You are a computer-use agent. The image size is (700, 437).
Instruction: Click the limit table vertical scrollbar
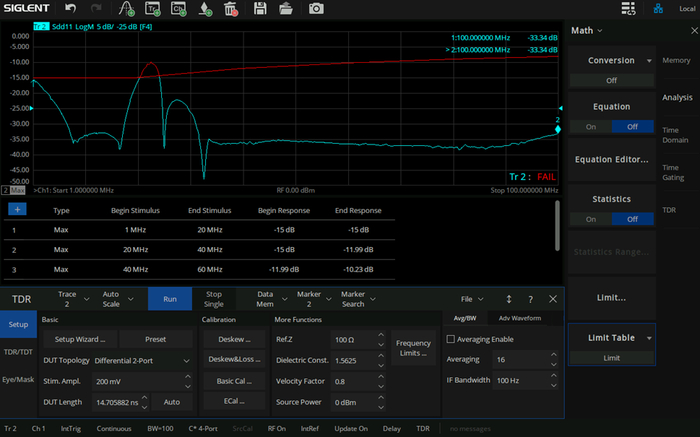tap(557, 226)
